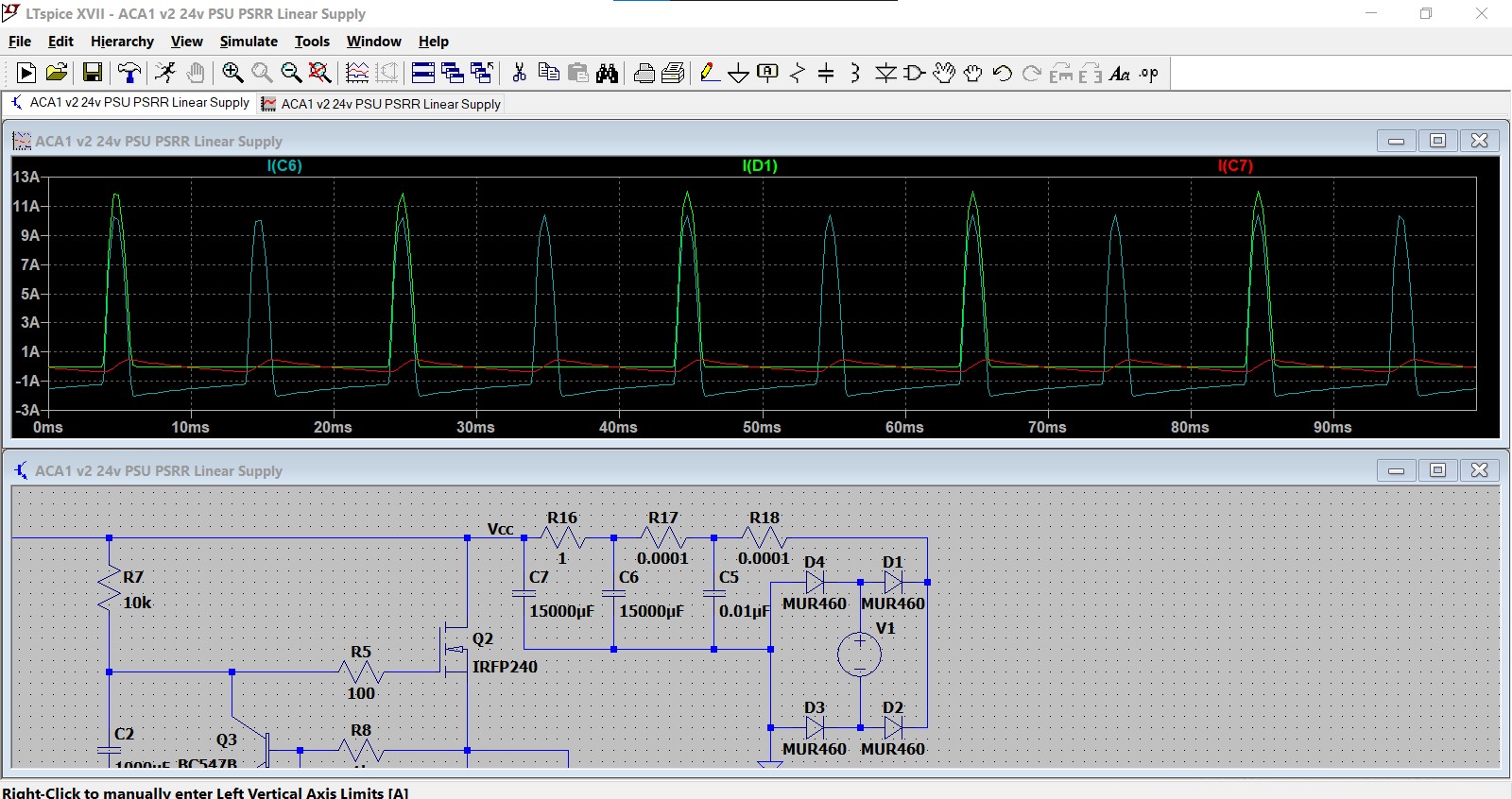Cascade windows toolbar icon
The width and height of the screenshot is (1512, 799).
[453, 73]
